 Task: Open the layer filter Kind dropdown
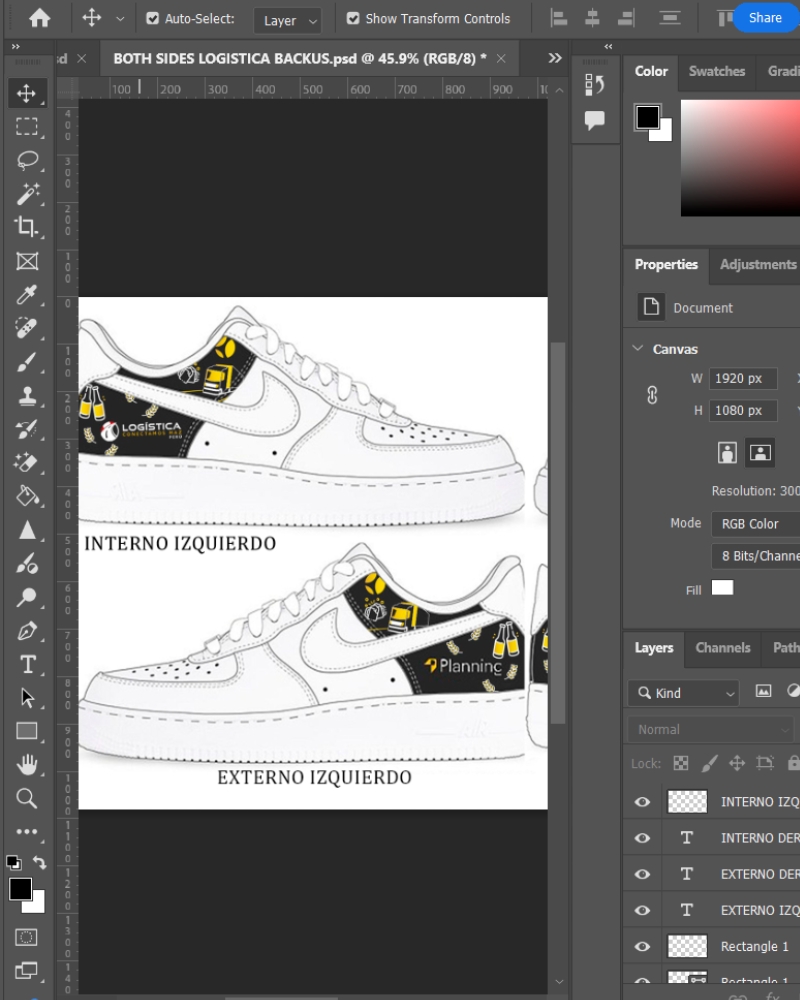684,693
